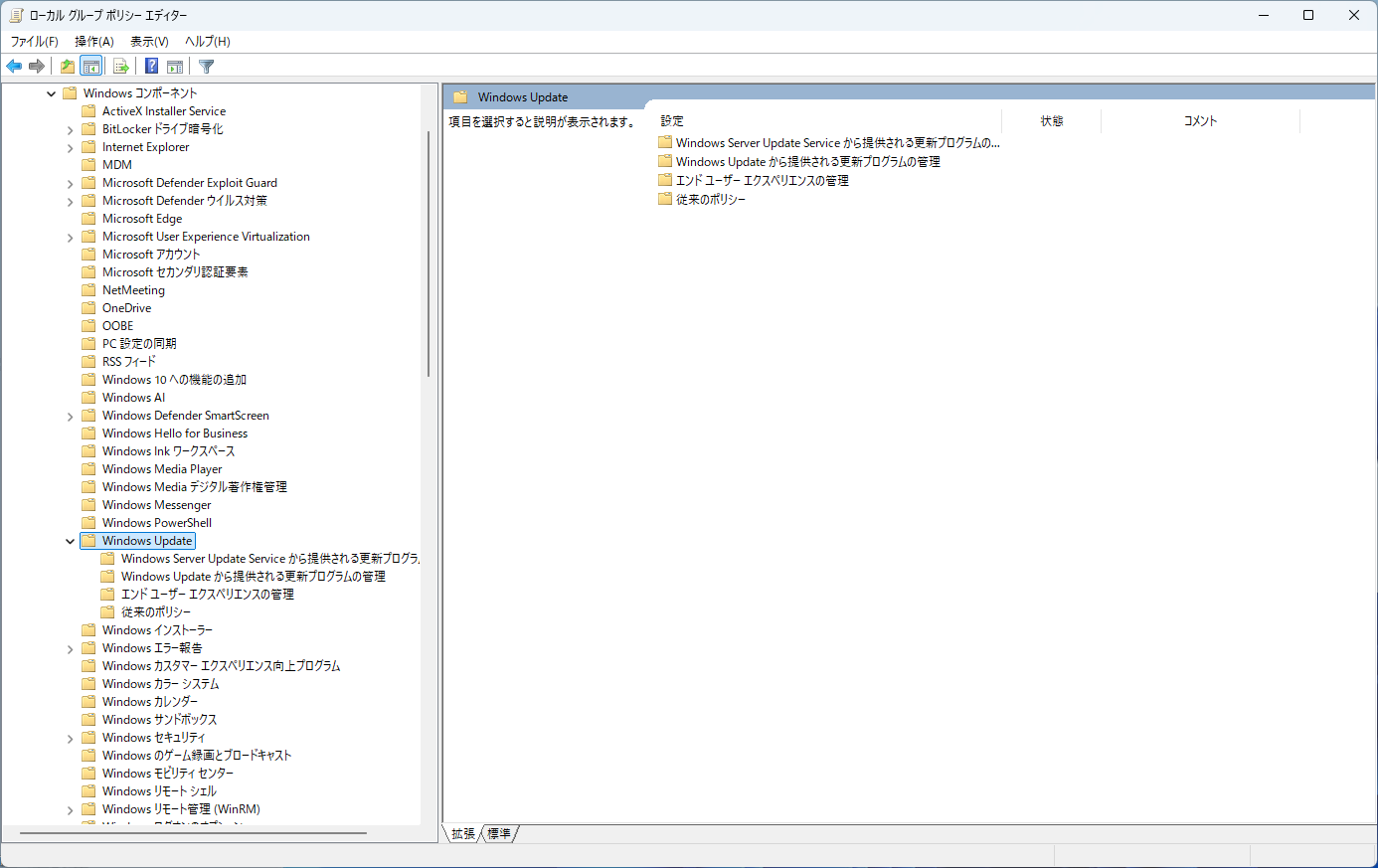The height and width of the screenshot is (868, 1378).
Task: Click folder icon beside Windows Update から提供される更新プログラムの管理 in right pane
Action: coord(665,161)
